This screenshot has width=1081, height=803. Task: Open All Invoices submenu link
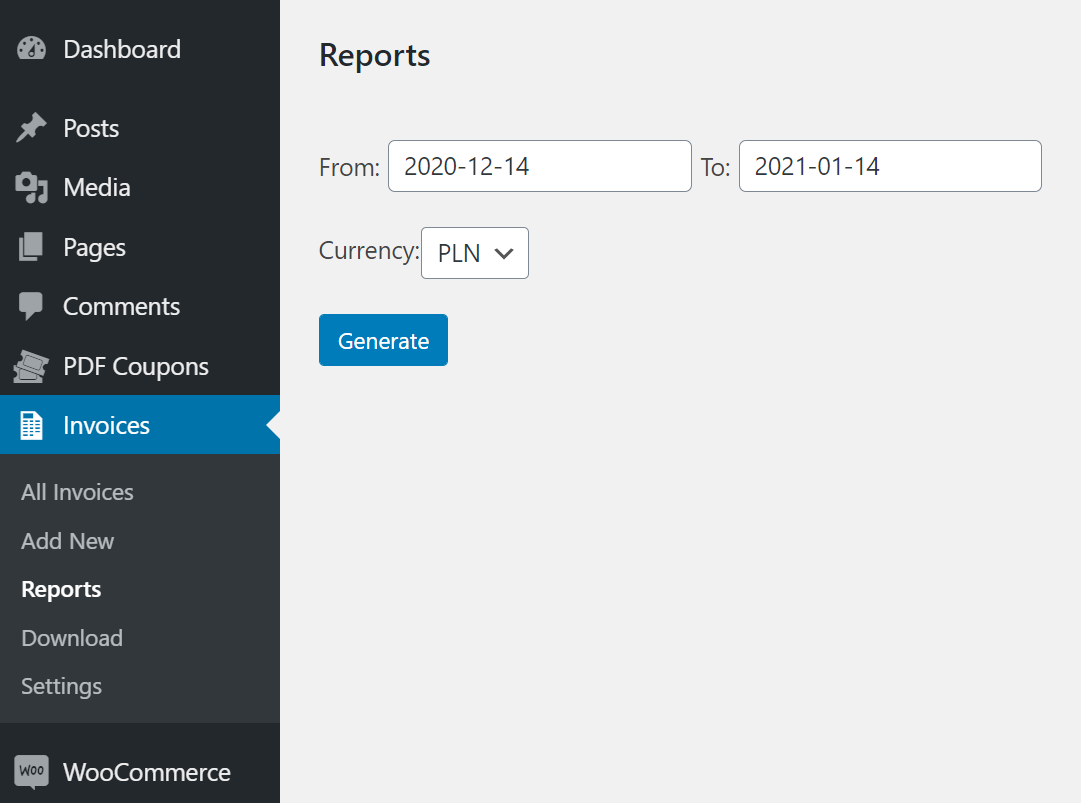pos(77,492)
